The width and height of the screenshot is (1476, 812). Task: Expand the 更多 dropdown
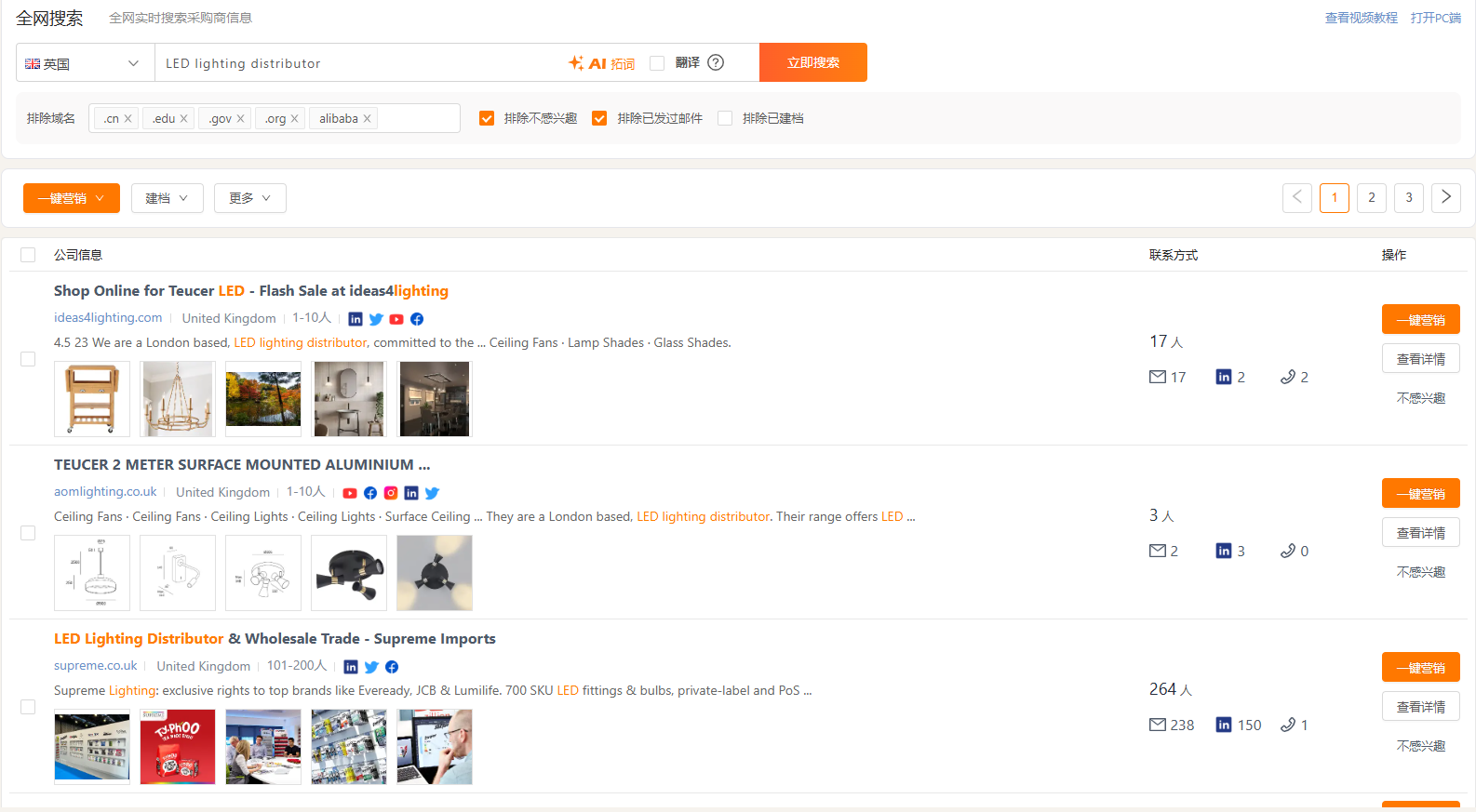pos(250,198)
